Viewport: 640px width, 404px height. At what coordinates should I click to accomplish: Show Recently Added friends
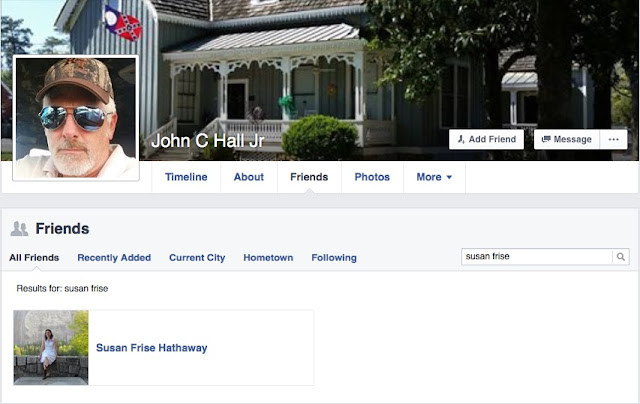coord(114,258)
